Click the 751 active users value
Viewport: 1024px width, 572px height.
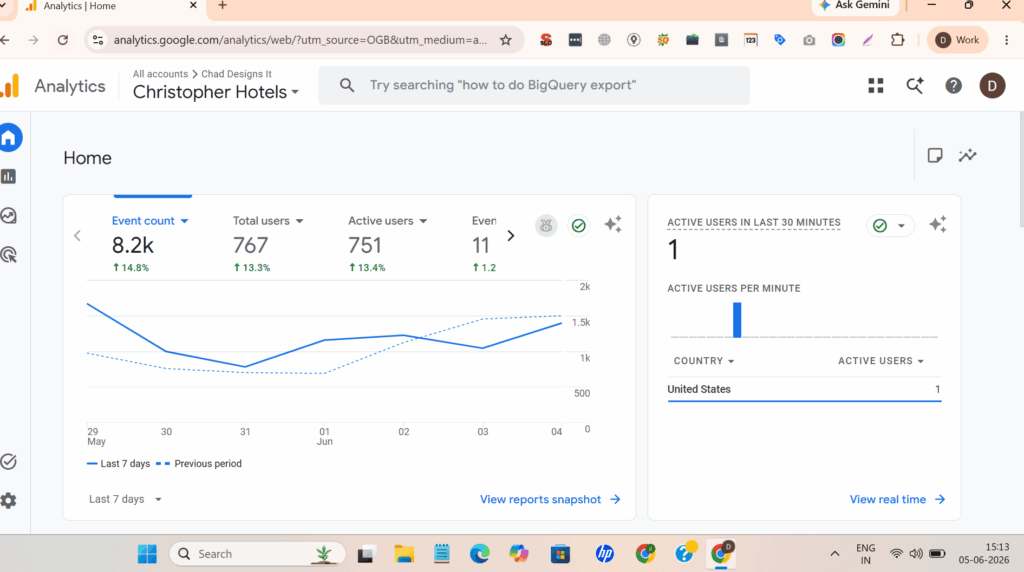tap(364, 246)
